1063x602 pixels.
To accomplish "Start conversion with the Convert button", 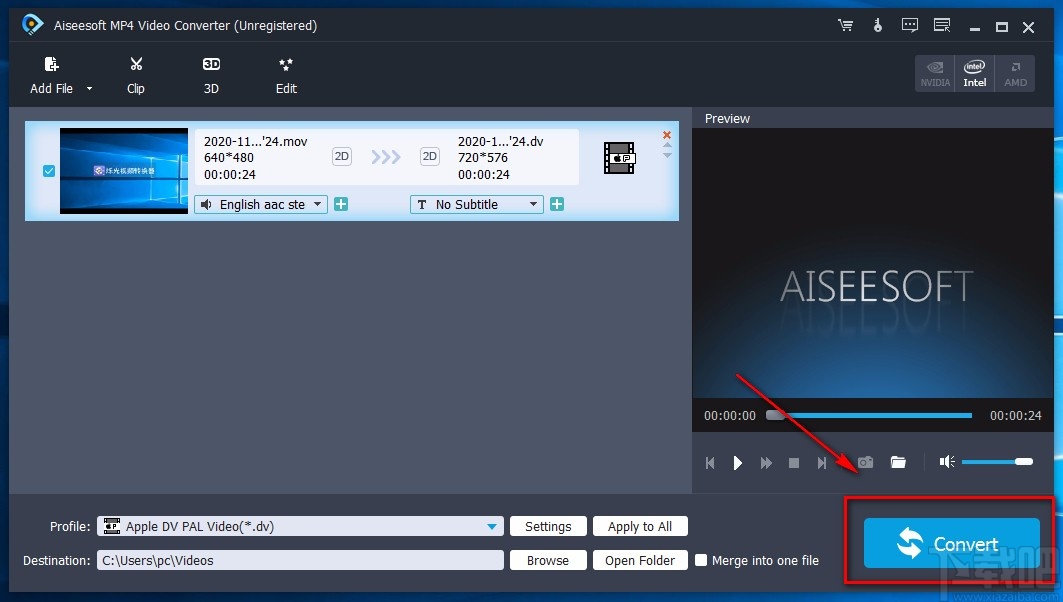I will coord(950,543).
